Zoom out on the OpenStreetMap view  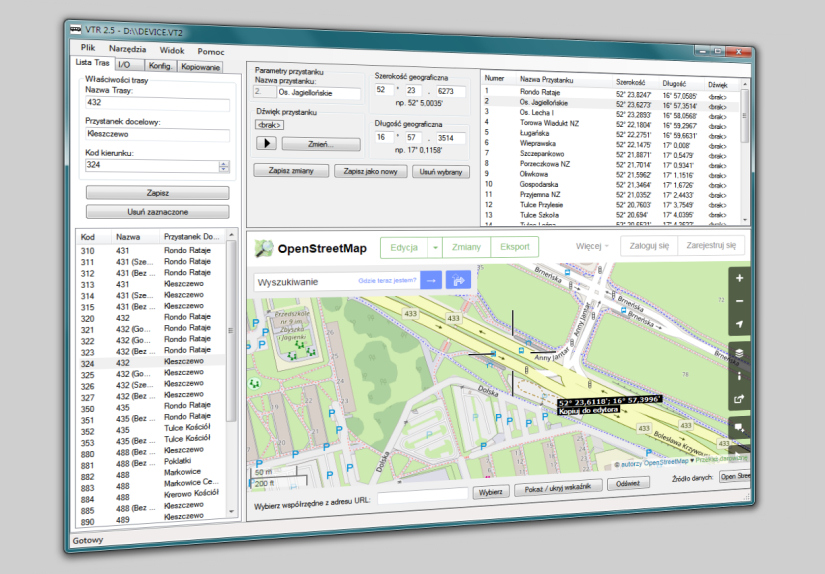[x=739, y=301]
